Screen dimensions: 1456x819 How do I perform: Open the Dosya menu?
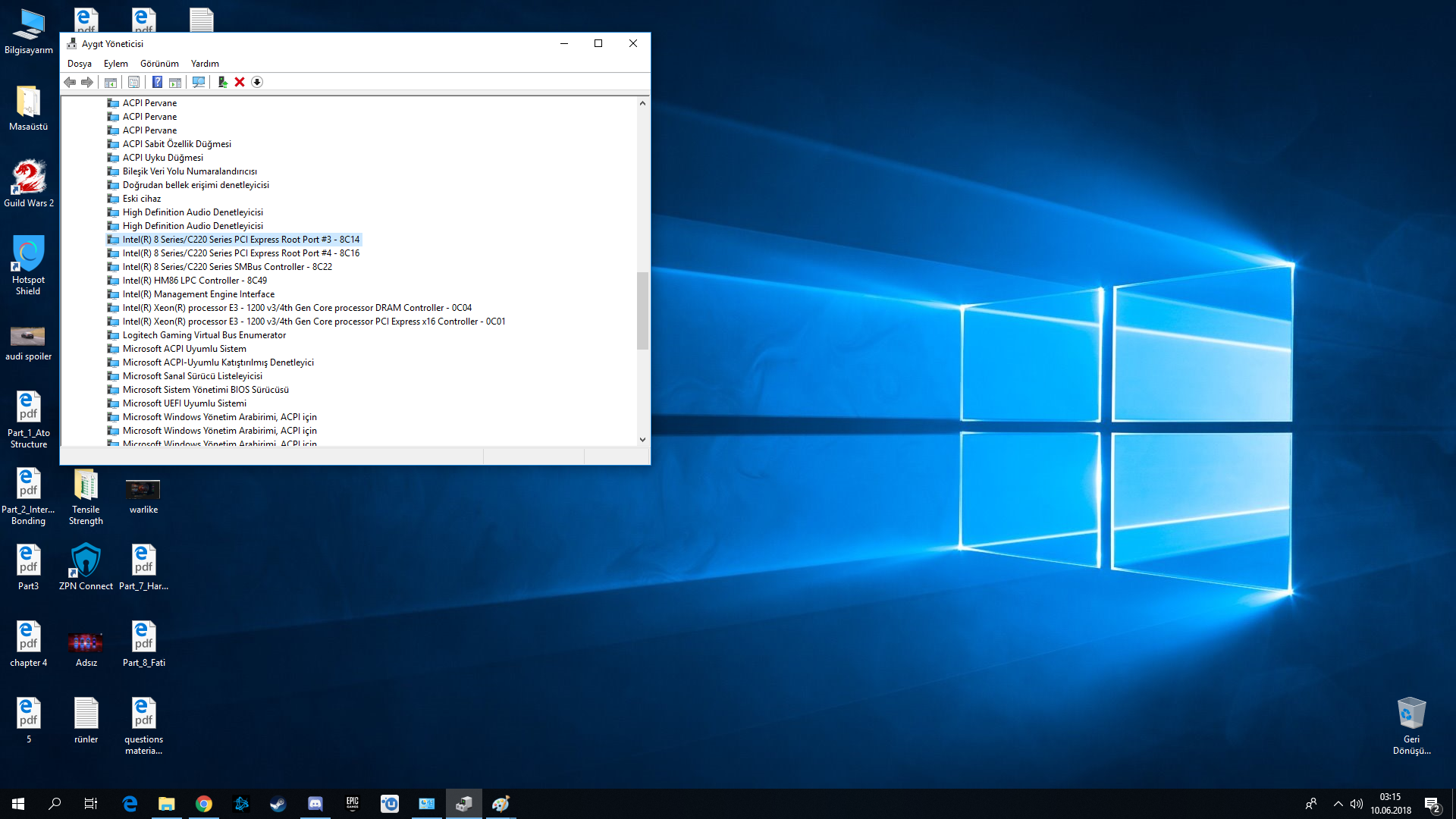[x=79, y=64]
